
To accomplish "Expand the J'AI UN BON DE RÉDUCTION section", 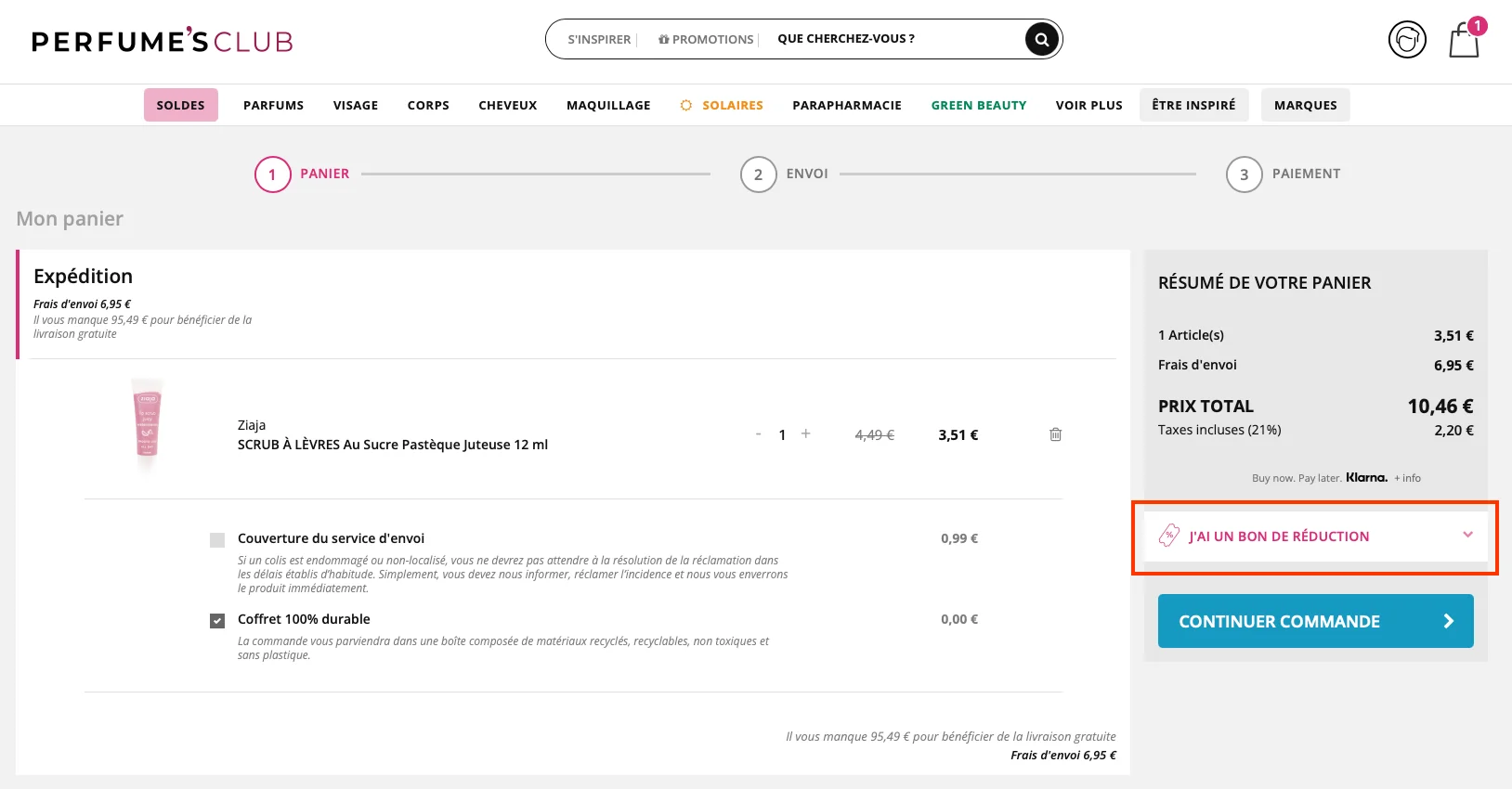I will point(1315,536).
